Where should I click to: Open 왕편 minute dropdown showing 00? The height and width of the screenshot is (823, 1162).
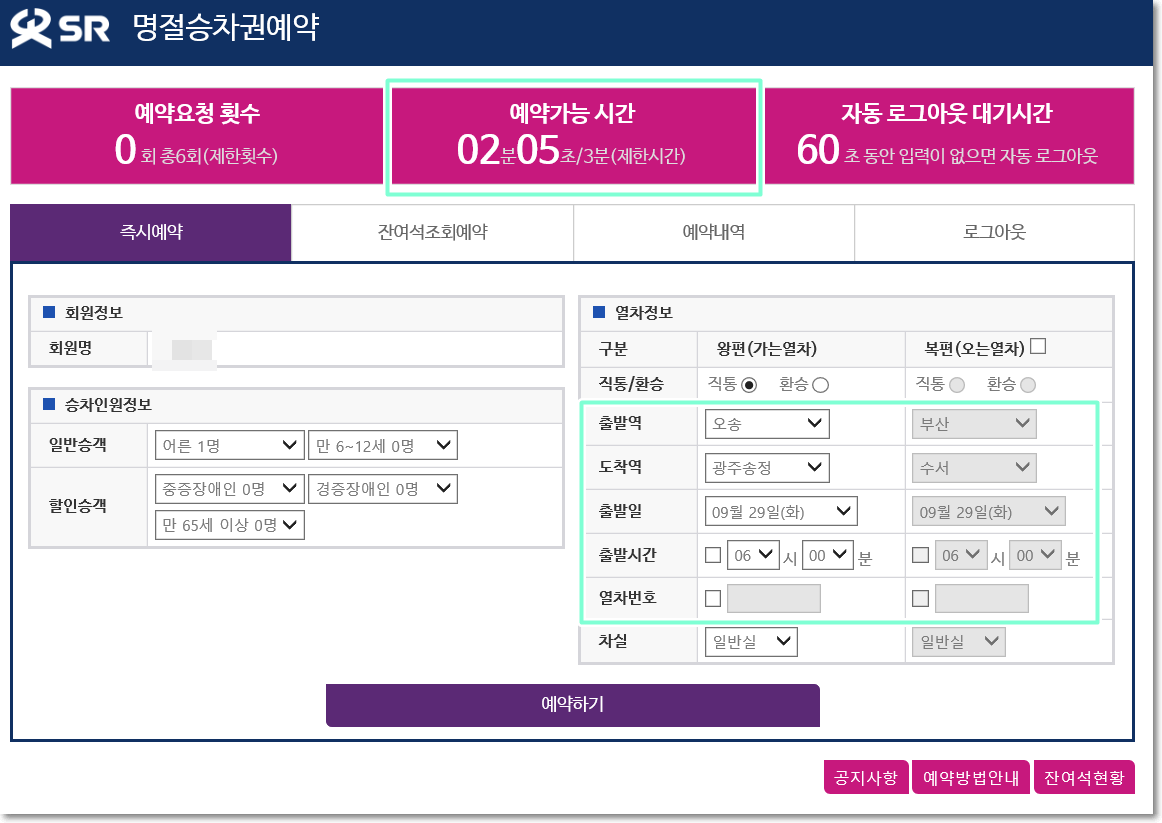click(828, 555)
